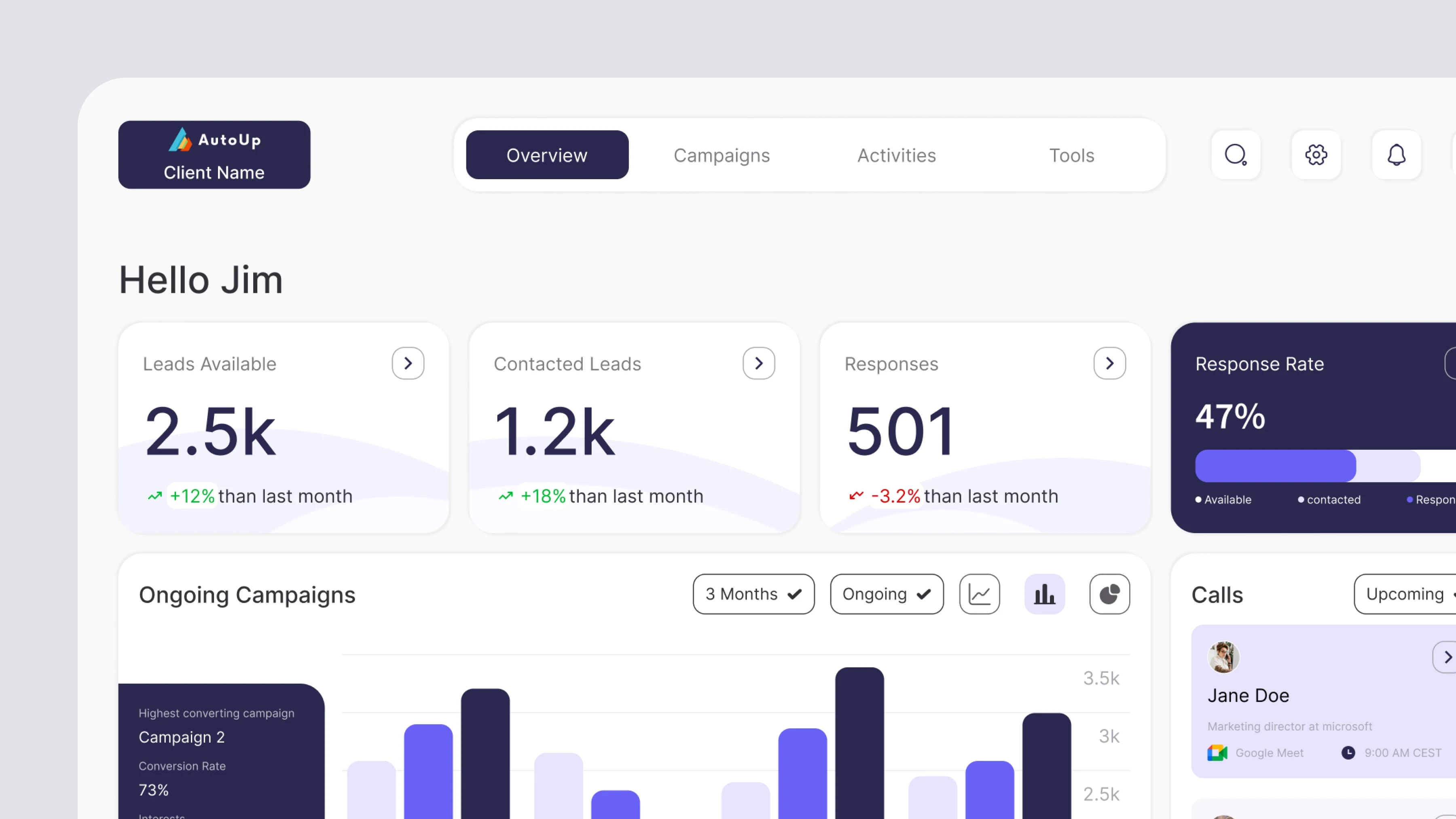Switch to the Campaigns tab

coord(722,155)
